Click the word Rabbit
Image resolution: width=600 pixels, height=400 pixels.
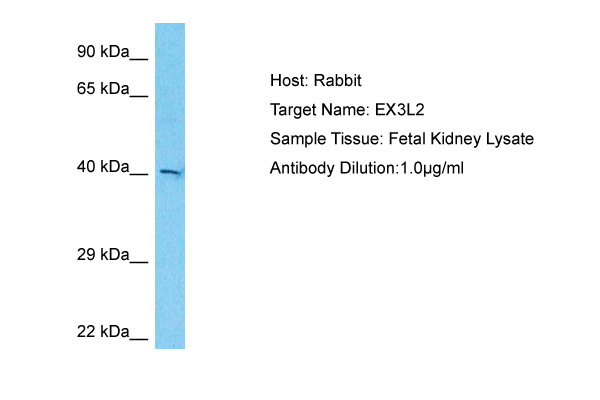pos(338,80)
